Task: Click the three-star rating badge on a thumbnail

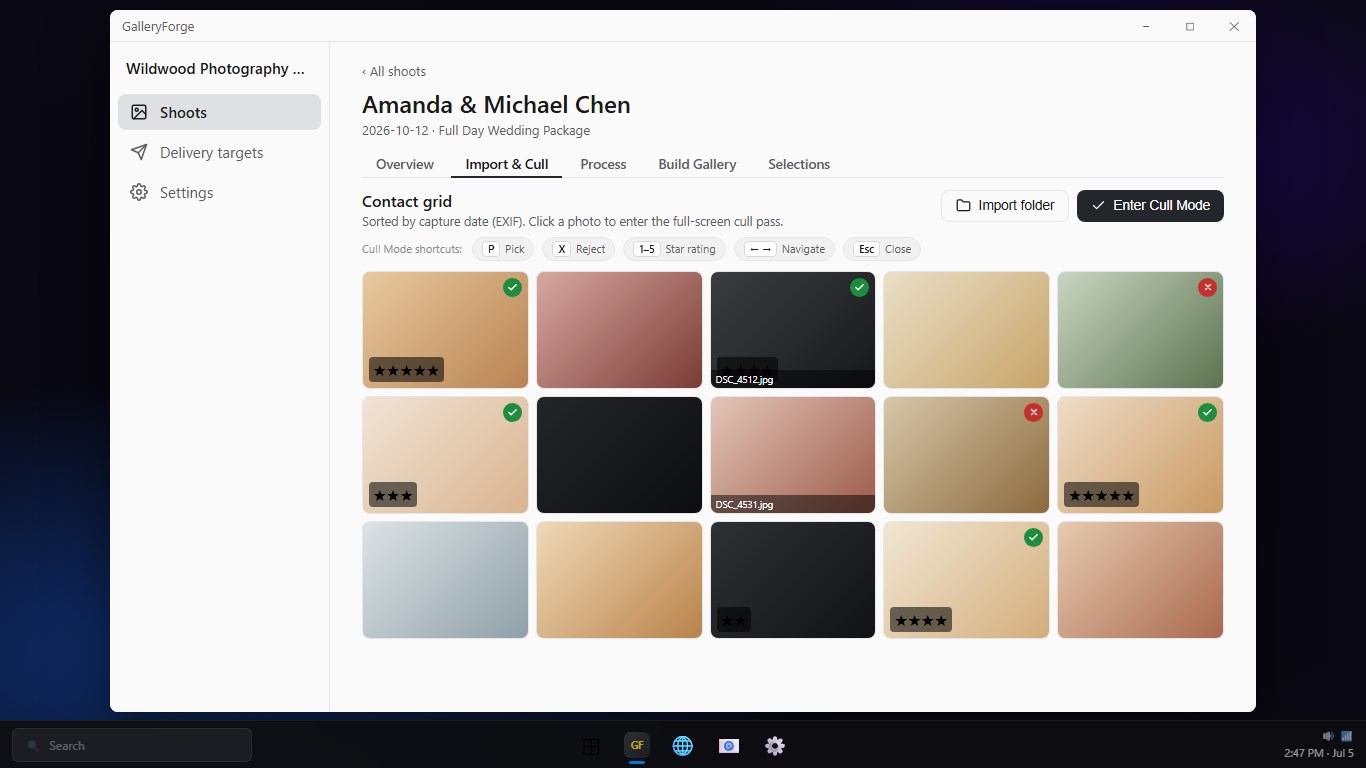Action: pos(393,495)
